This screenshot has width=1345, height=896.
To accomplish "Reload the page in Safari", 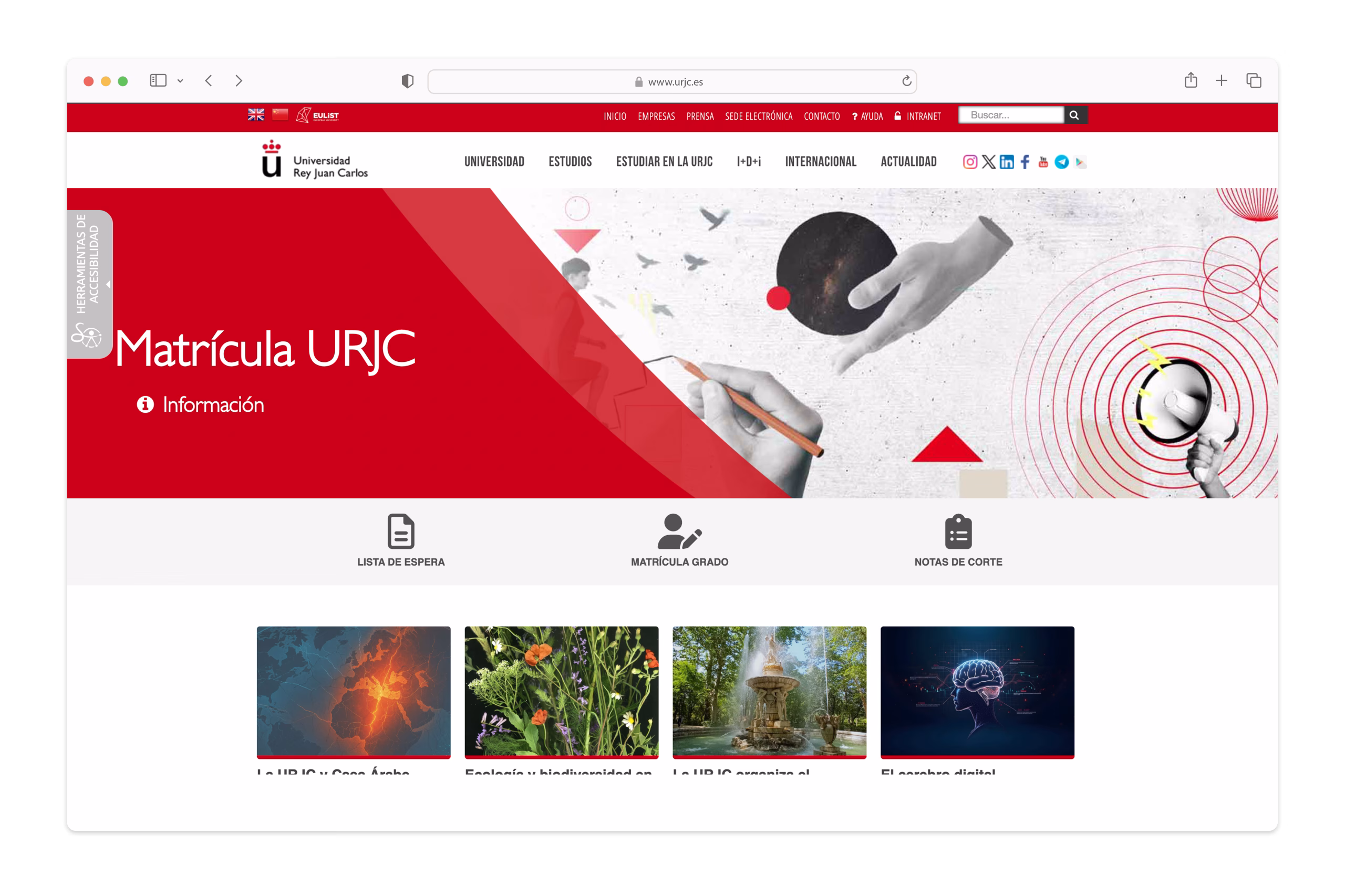I will 907,81.
